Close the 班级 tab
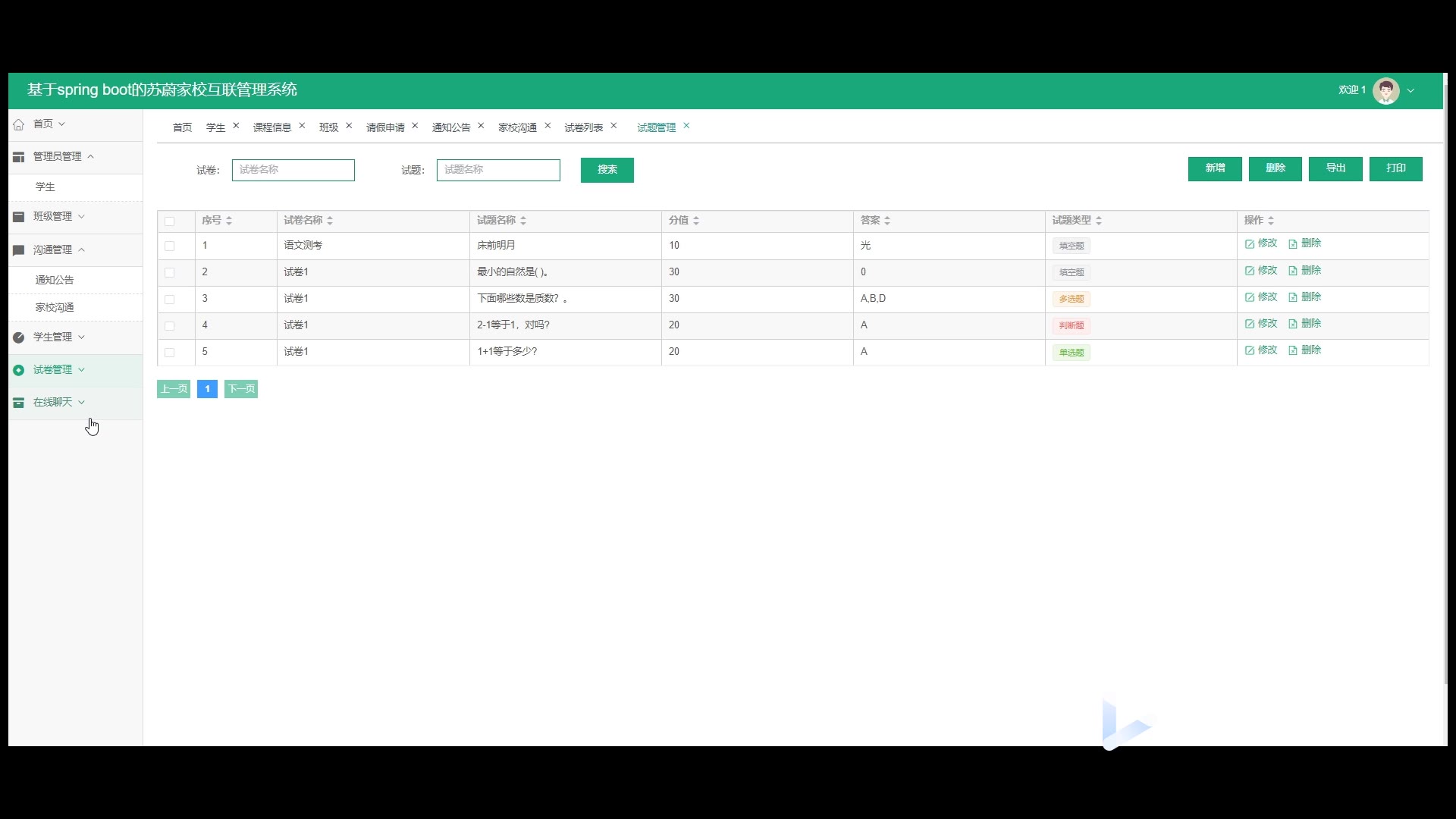 (x=349, y=126)
